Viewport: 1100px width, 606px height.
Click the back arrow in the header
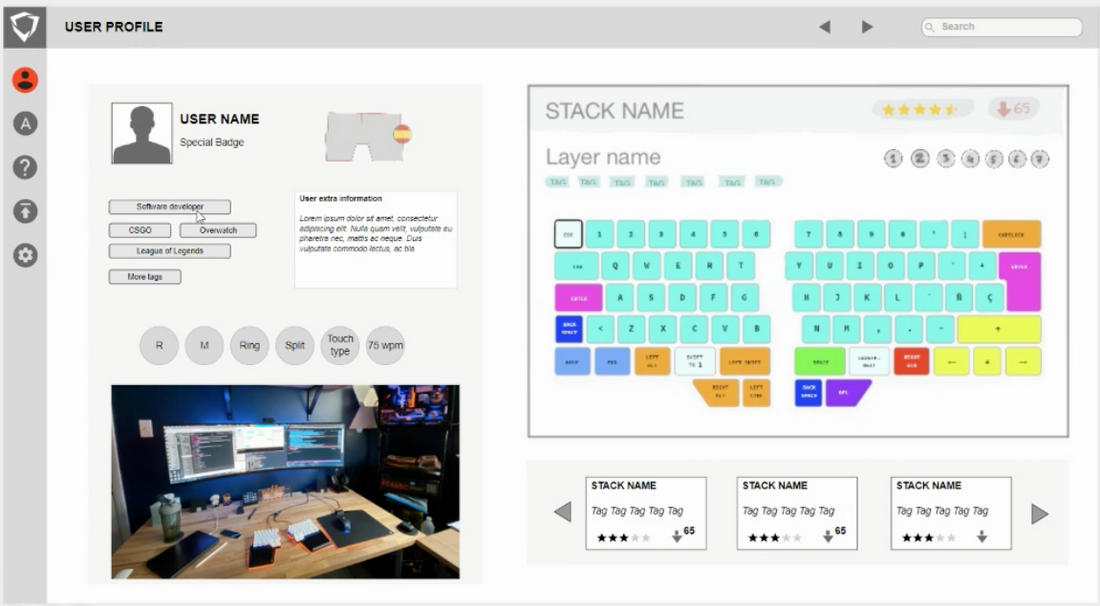[824, 27]
